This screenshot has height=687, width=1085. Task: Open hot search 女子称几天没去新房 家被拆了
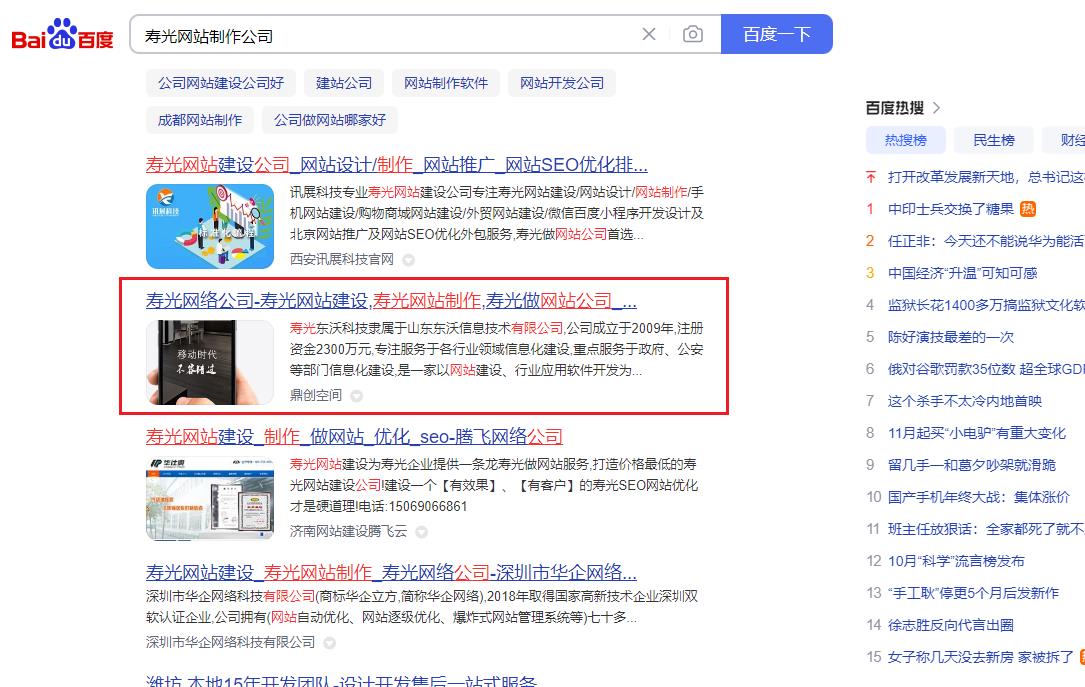tap(981, 657)
